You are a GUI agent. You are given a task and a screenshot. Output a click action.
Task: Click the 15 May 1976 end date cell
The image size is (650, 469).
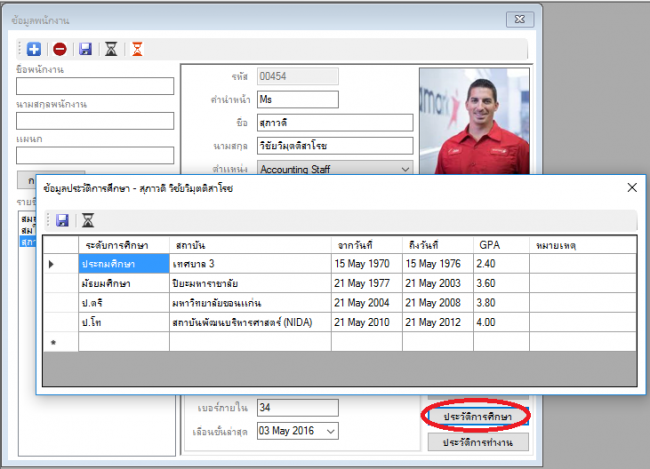pyautogui.click(x=438, y=264)
